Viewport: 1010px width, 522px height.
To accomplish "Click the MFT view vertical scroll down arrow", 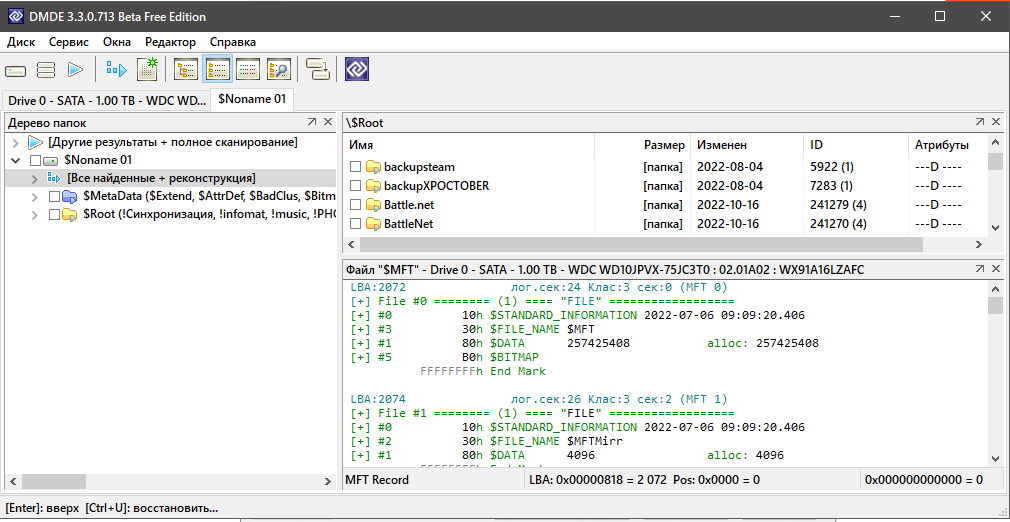I will click(x=995, y=457).
